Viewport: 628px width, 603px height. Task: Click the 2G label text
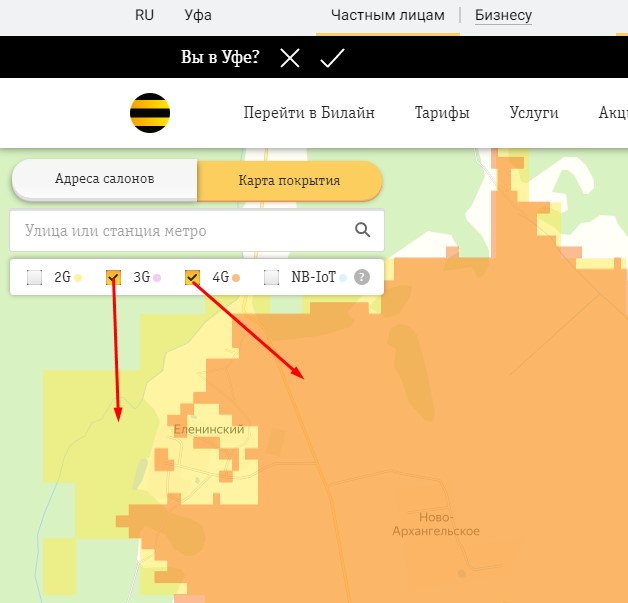pyautogui.click(x=62, y=277)
